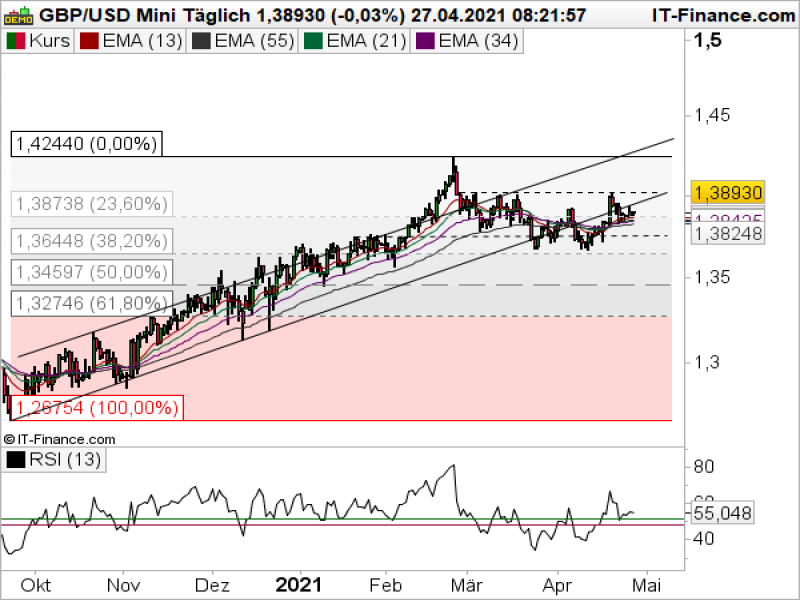Click the Dez month label on time axis

pos(212,585)
